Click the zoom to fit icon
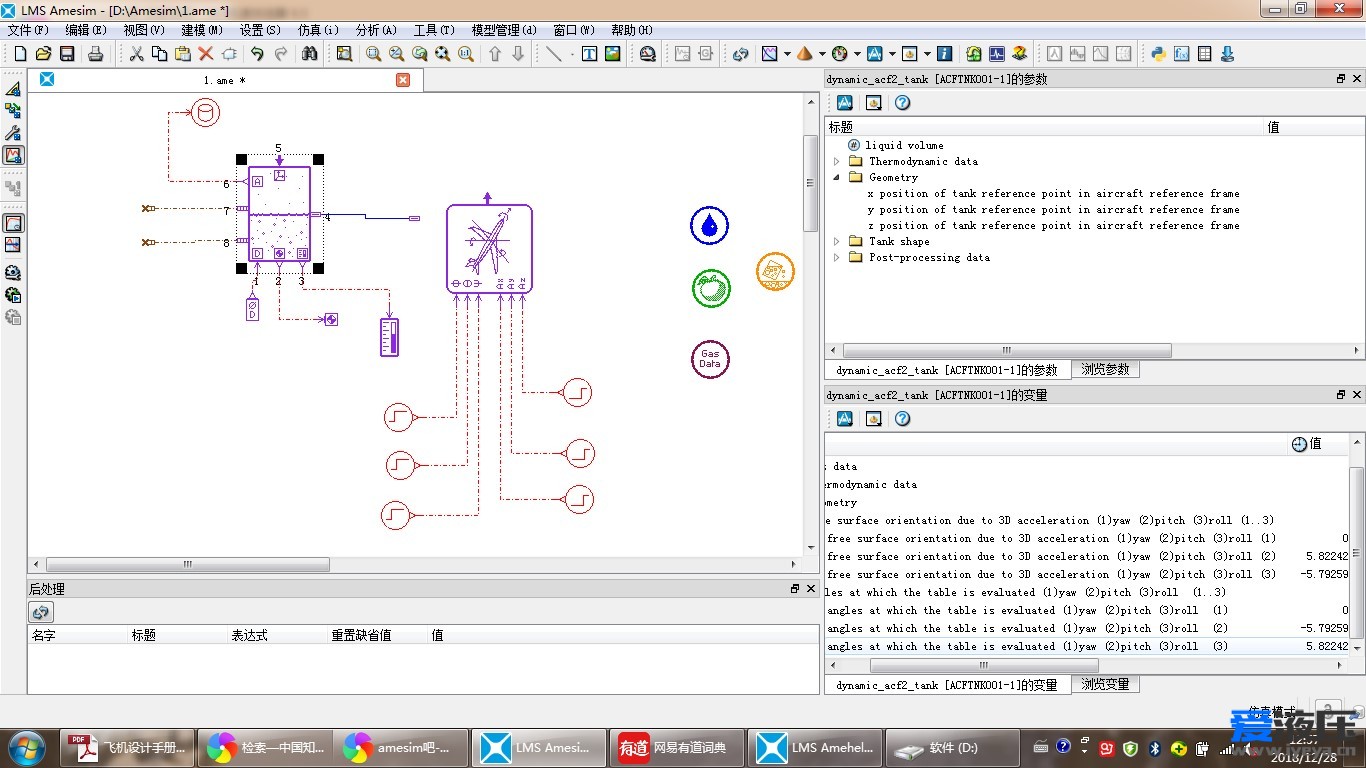1366x768 pixels. [x=442, y=54]
